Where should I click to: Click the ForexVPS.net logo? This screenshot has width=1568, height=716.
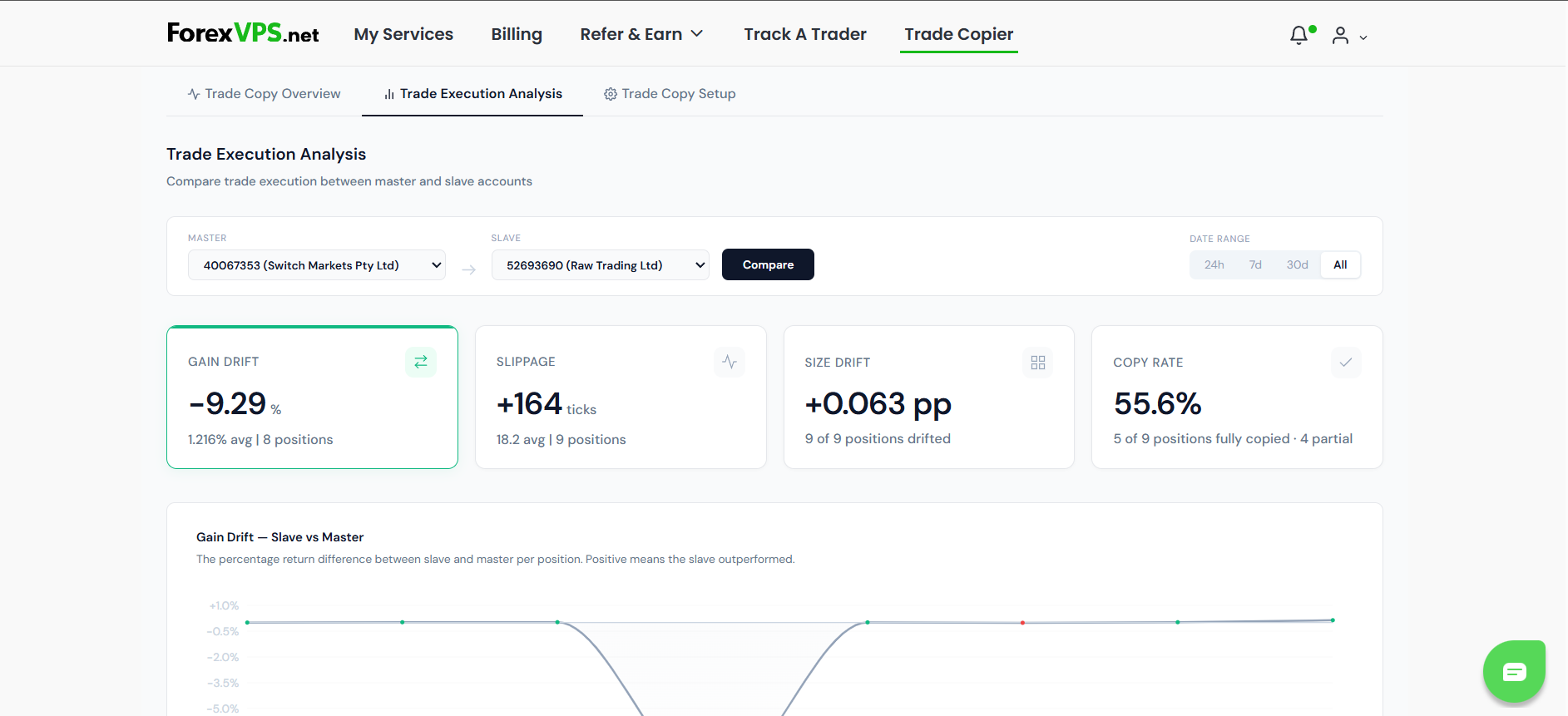[x=243, y=33]
